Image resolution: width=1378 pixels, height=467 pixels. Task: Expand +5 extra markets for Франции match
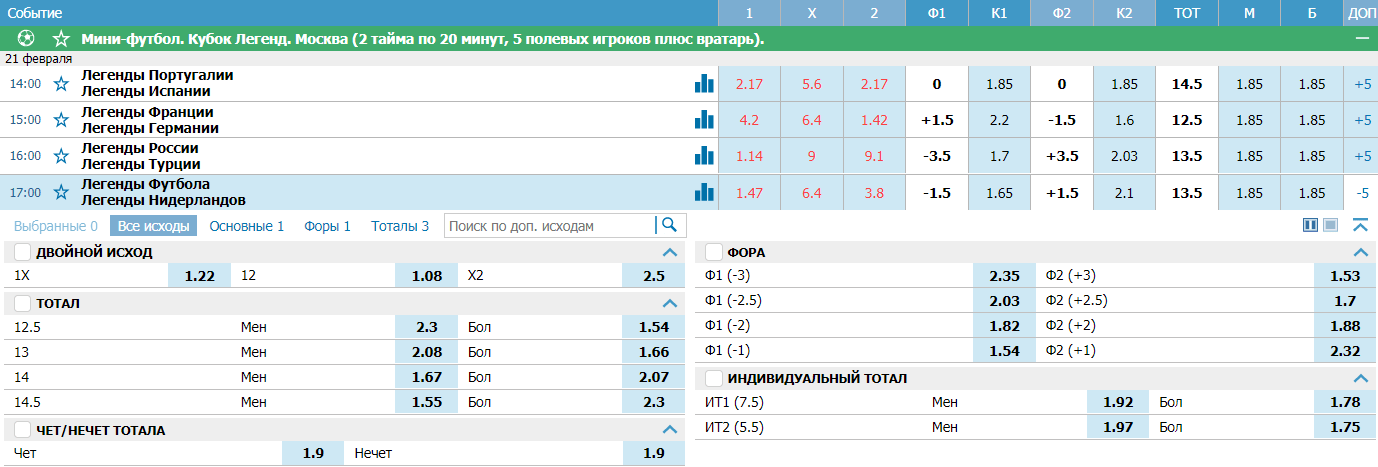coord(1361,120)
